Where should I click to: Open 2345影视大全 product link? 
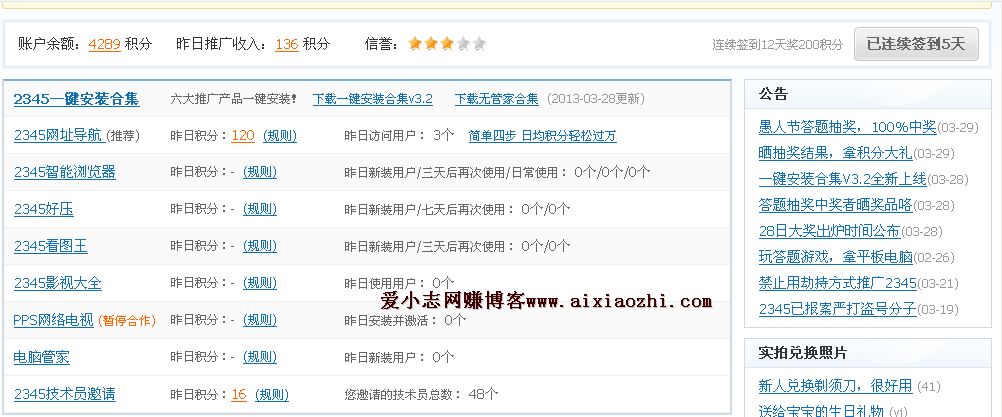pos(58,283)
